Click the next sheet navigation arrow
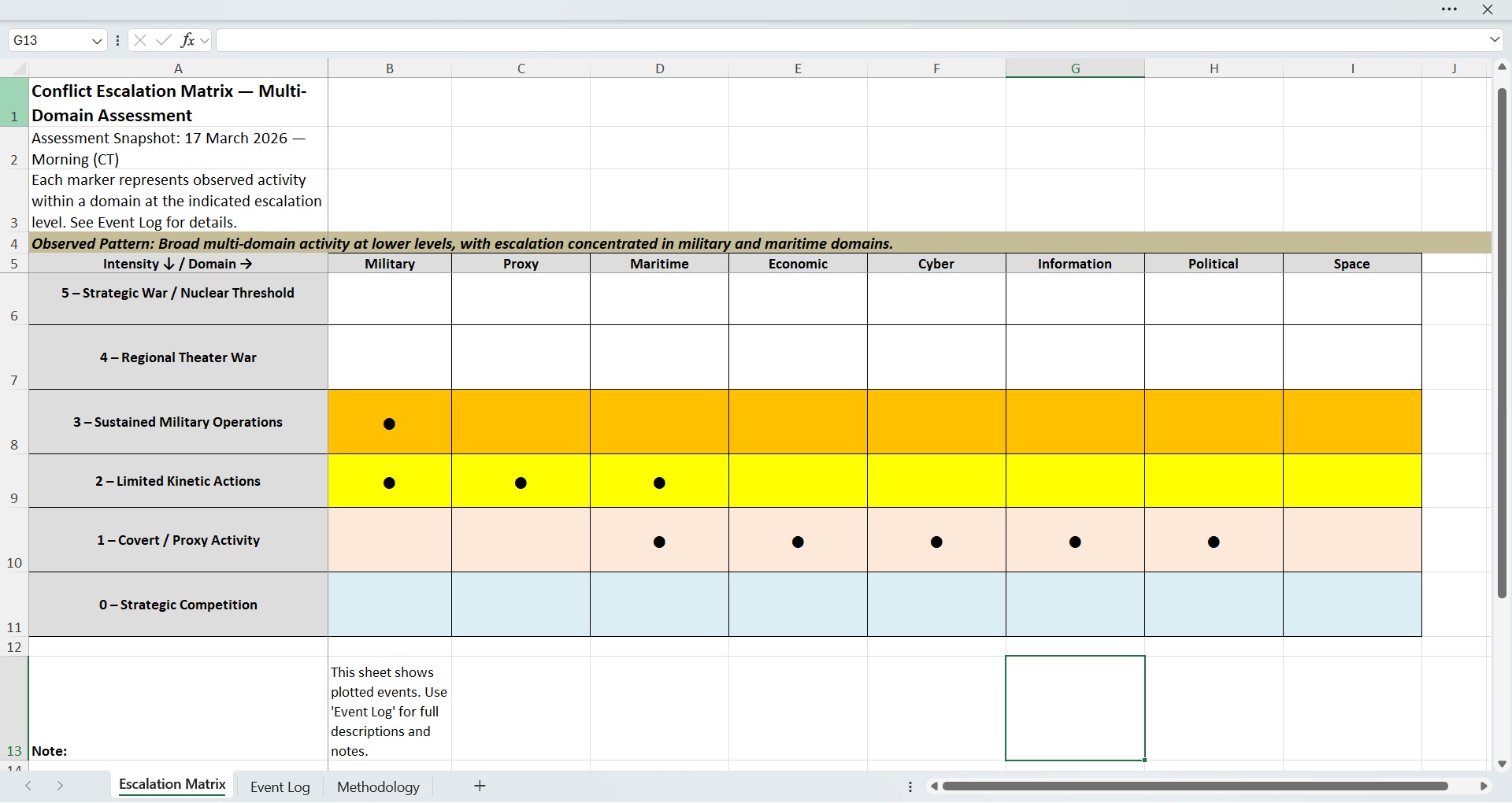The width and height of the screenshot is (1512, 803). click(59, 786)
